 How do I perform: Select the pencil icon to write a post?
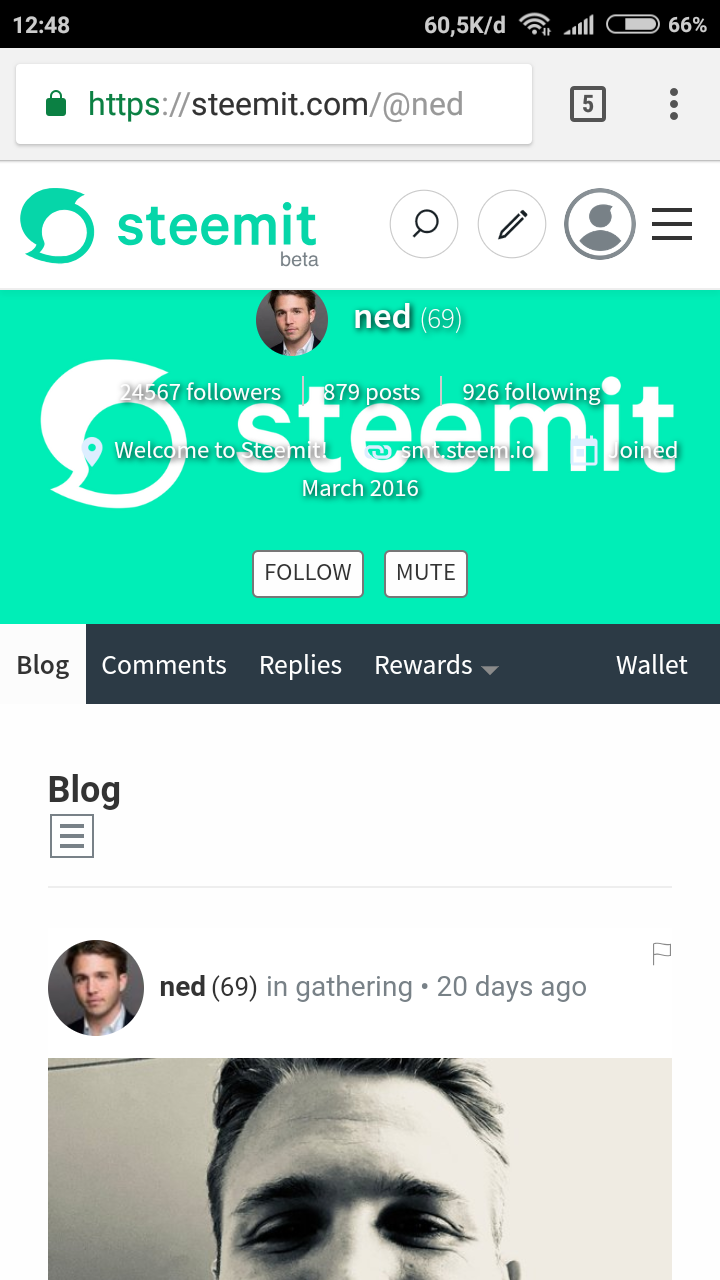pyautogui.click(x=512, y=224)
